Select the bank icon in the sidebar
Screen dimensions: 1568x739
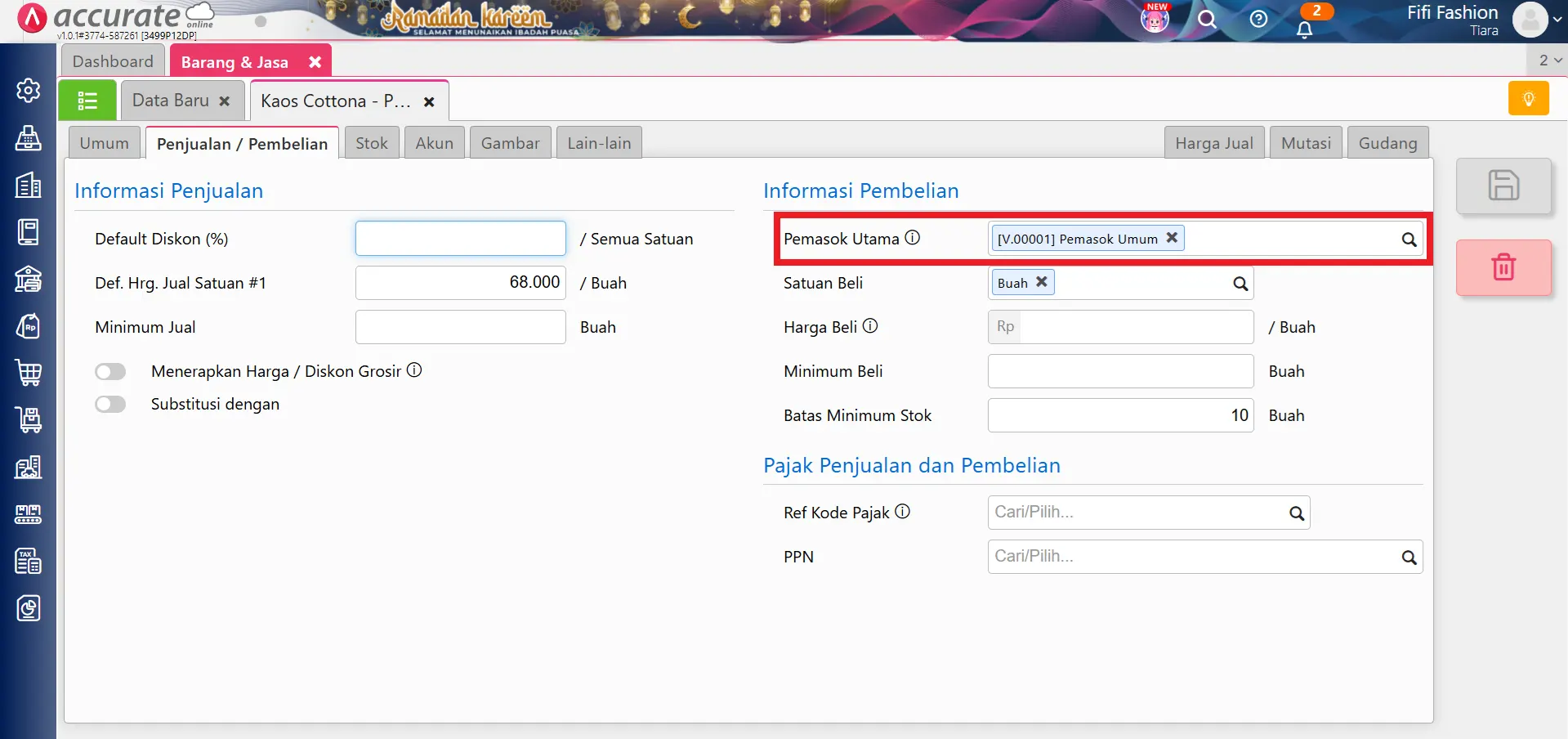point(29,279)
